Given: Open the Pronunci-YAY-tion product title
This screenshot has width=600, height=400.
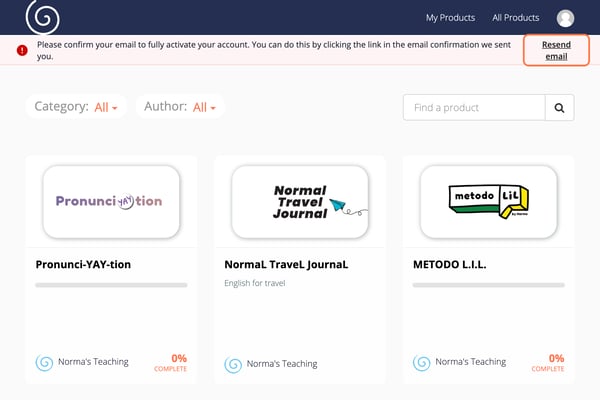Looking at the screenshot, I should (83, 264).
